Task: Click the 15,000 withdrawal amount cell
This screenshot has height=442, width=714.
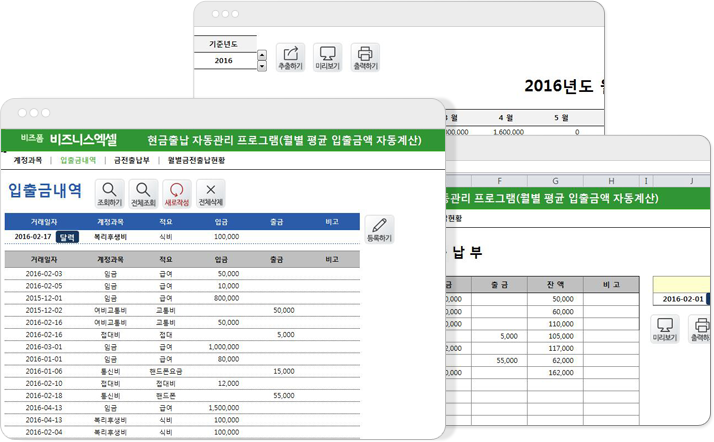Action: [x=284, y=371]
